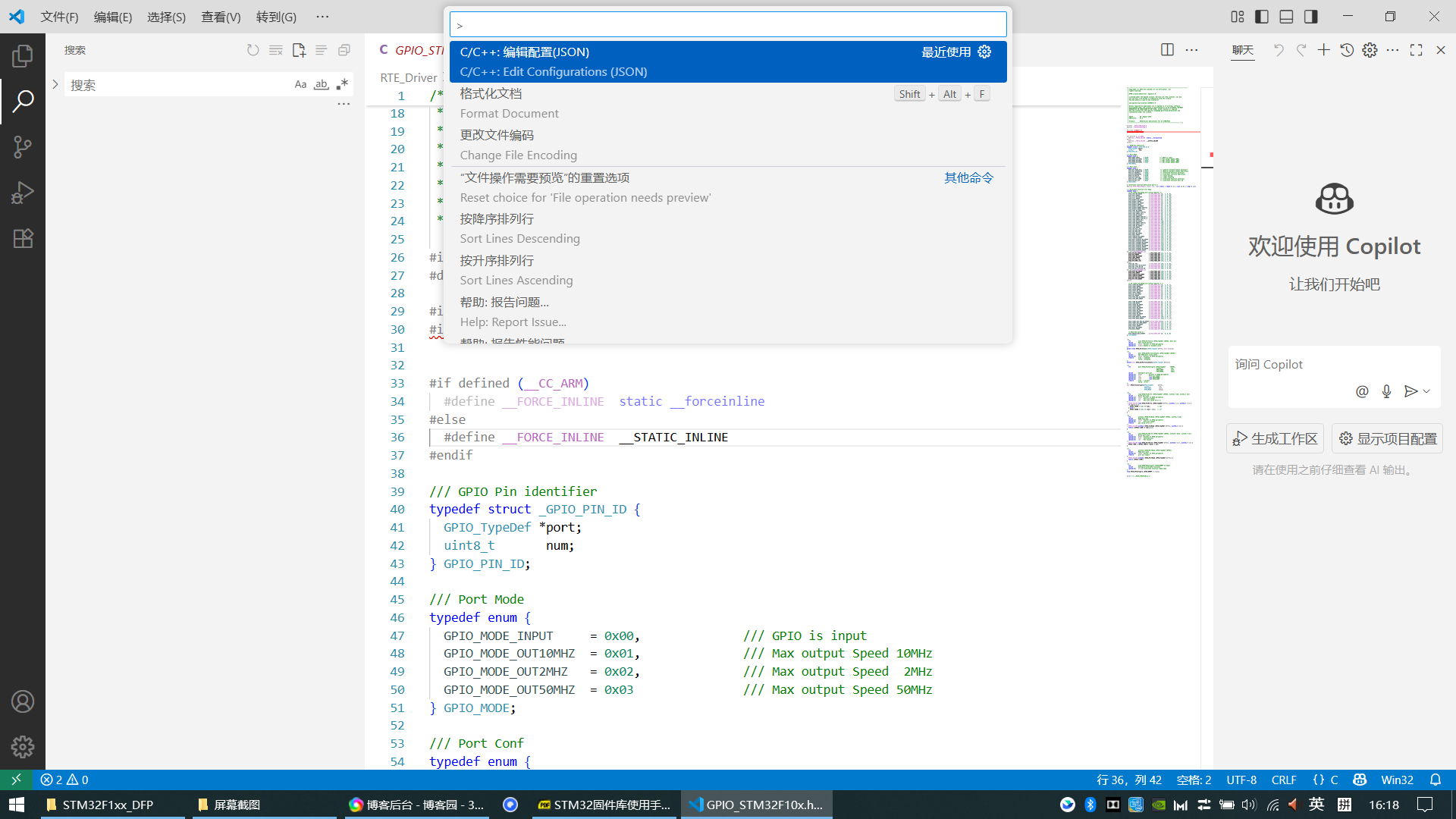Open the CRLF line ending selector
This screenshot has width=1456, height=819.
(x=1283, y=780)
